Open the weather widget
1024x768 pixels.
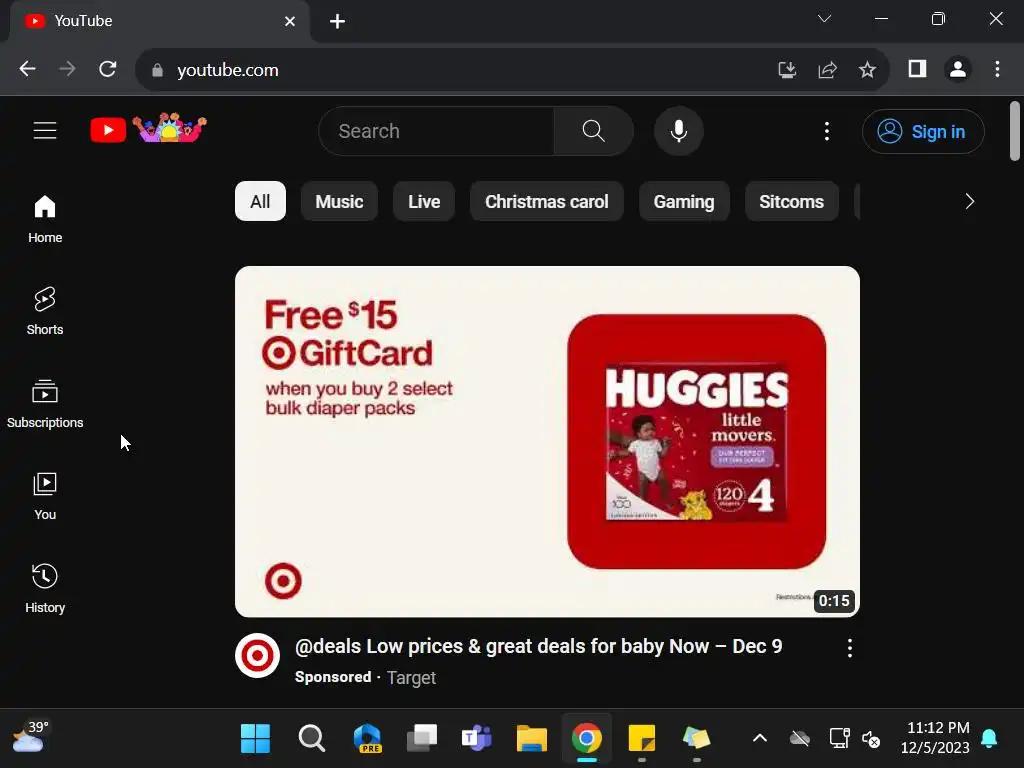tap(31, 737)
